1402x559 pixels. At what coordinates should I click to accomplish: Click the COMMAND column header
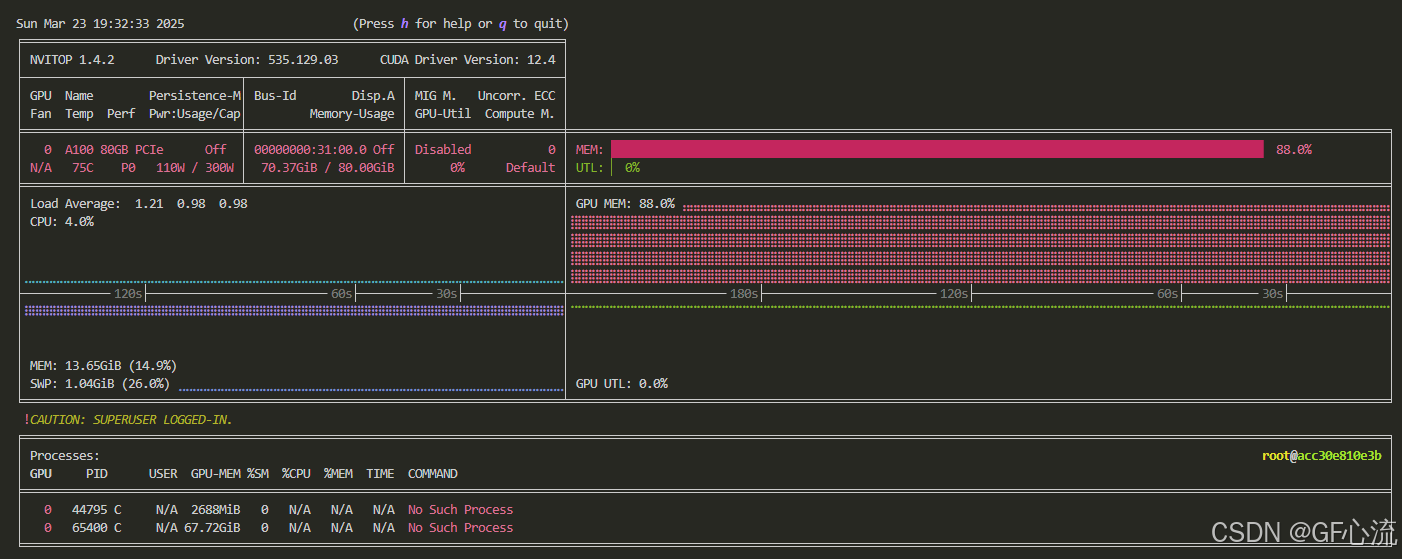click(433, 474)
